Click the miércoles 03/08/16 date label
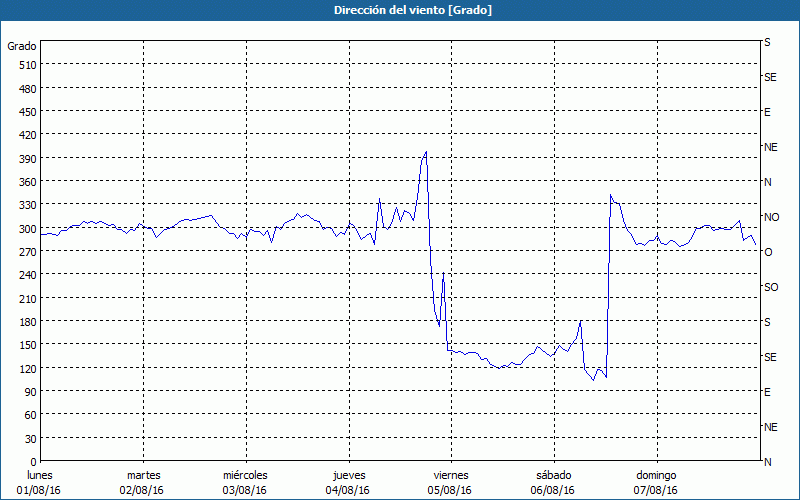Image resolution: width=800 pixels, height=500 pixels. pos(245,482)
